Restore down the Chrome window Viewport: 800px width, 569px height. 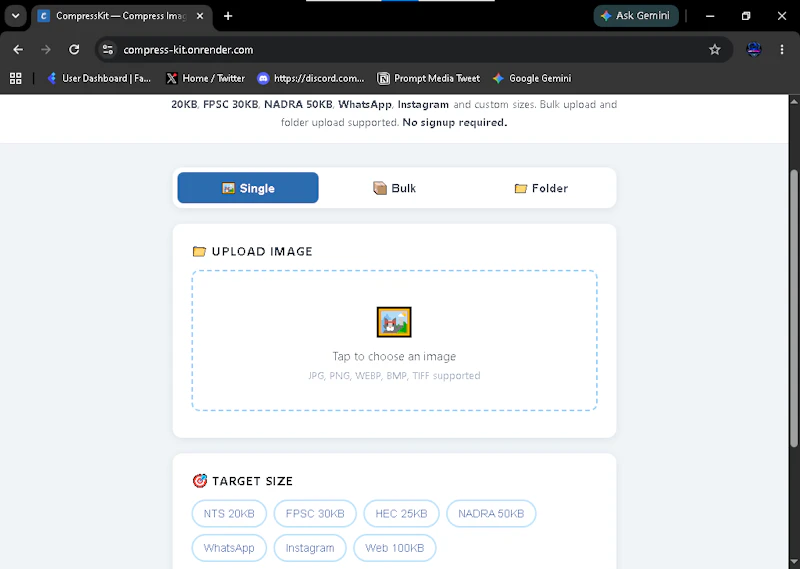[x=745, y=16]
